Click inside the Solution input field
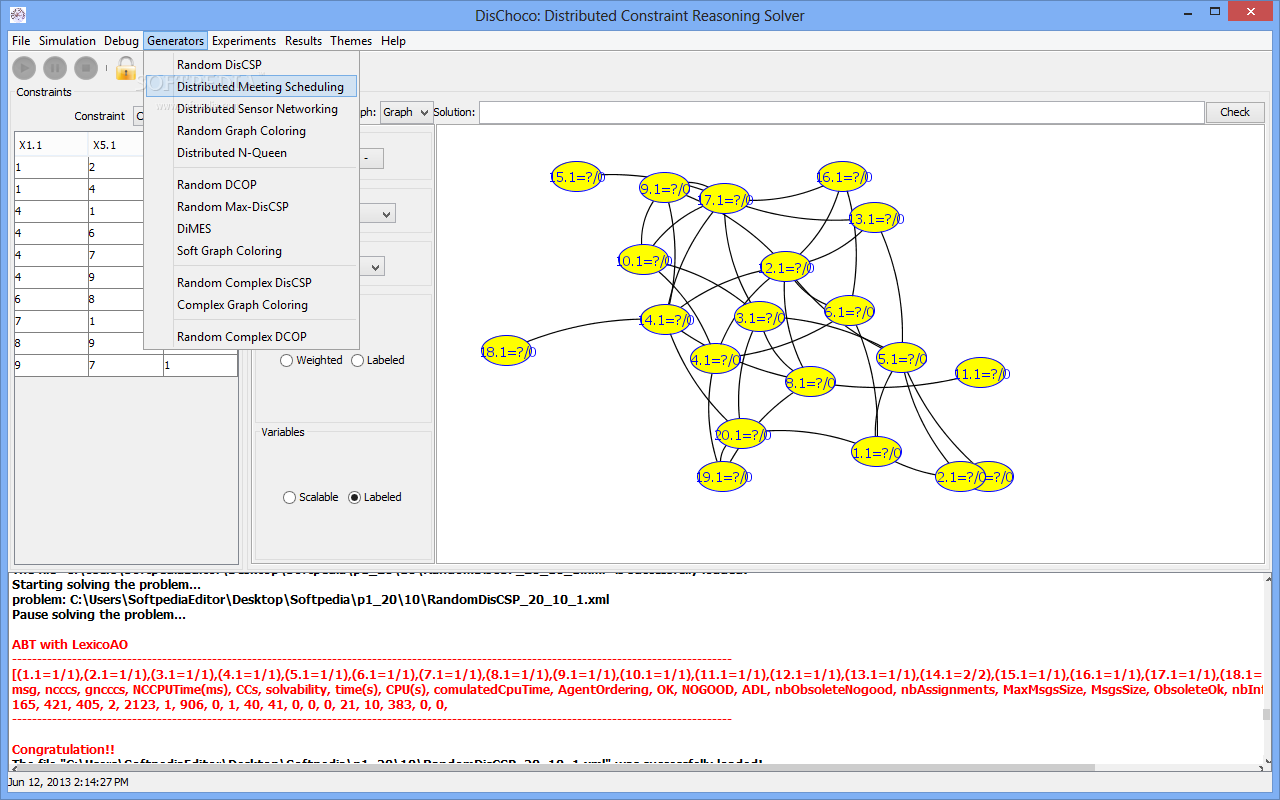Screen dimensions: 1280x800 [841, 112]
